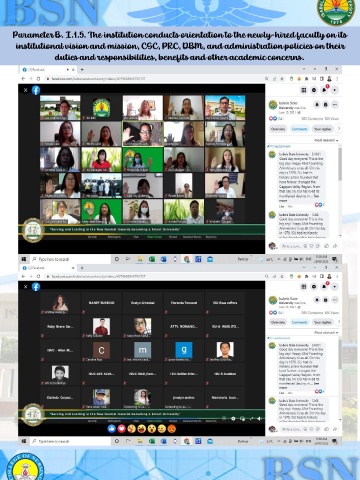Select the Comments tab in upper screenshot
This screenshot has width=360, height=480.
click(x=300, y=129)
